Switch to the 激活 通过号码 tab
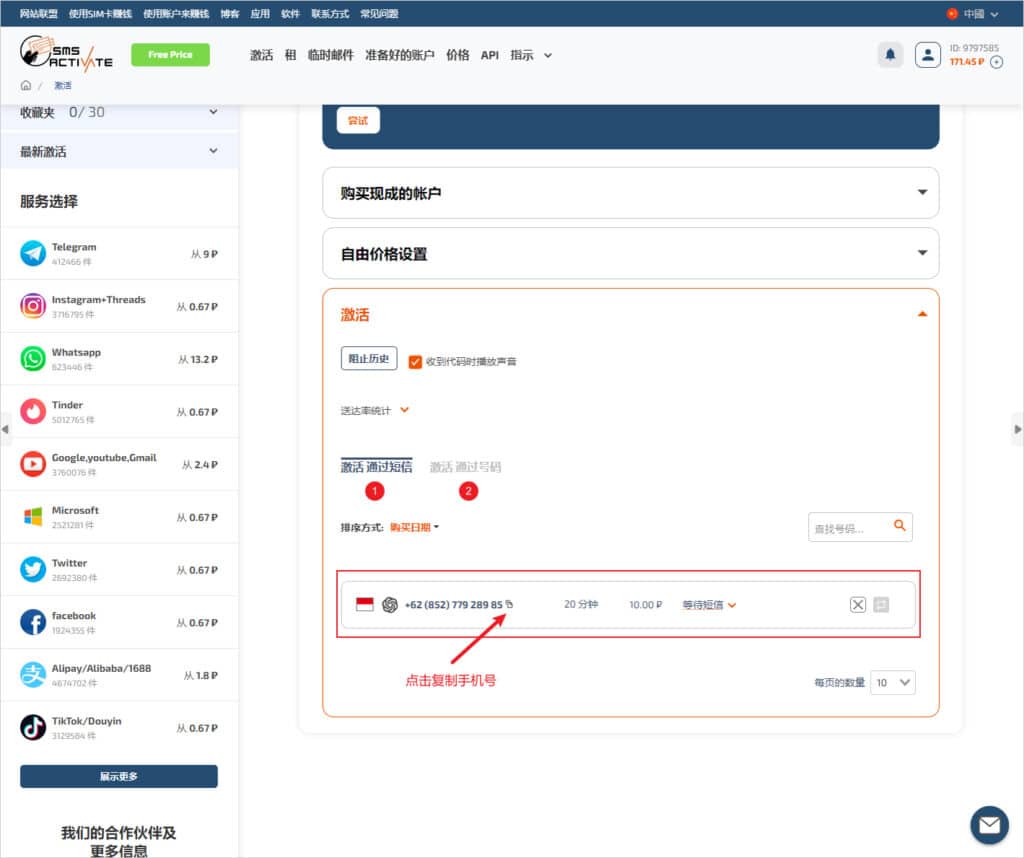Screen dimensions: 1024x858 pos(465,467)
